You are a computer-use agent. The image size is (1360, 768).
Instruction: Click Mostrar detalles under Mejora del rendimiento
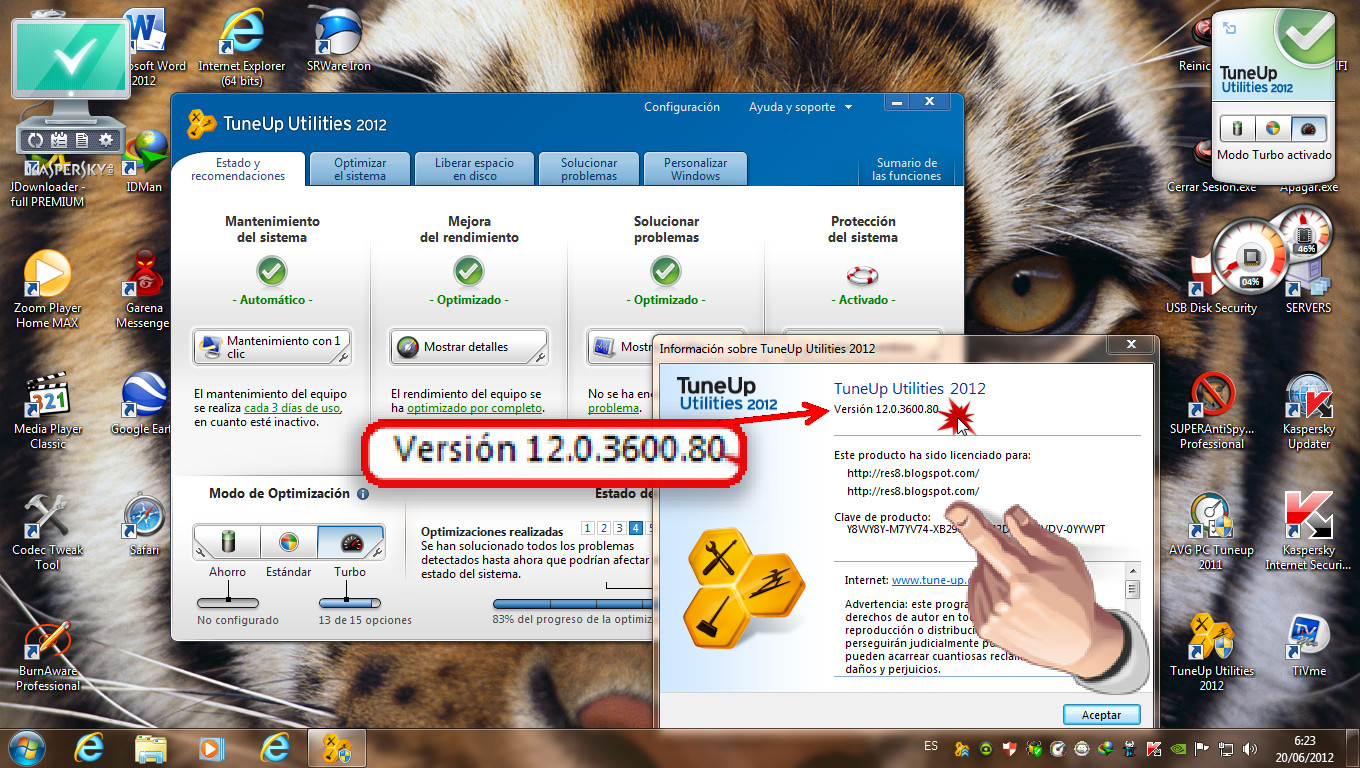pos(469,347)
